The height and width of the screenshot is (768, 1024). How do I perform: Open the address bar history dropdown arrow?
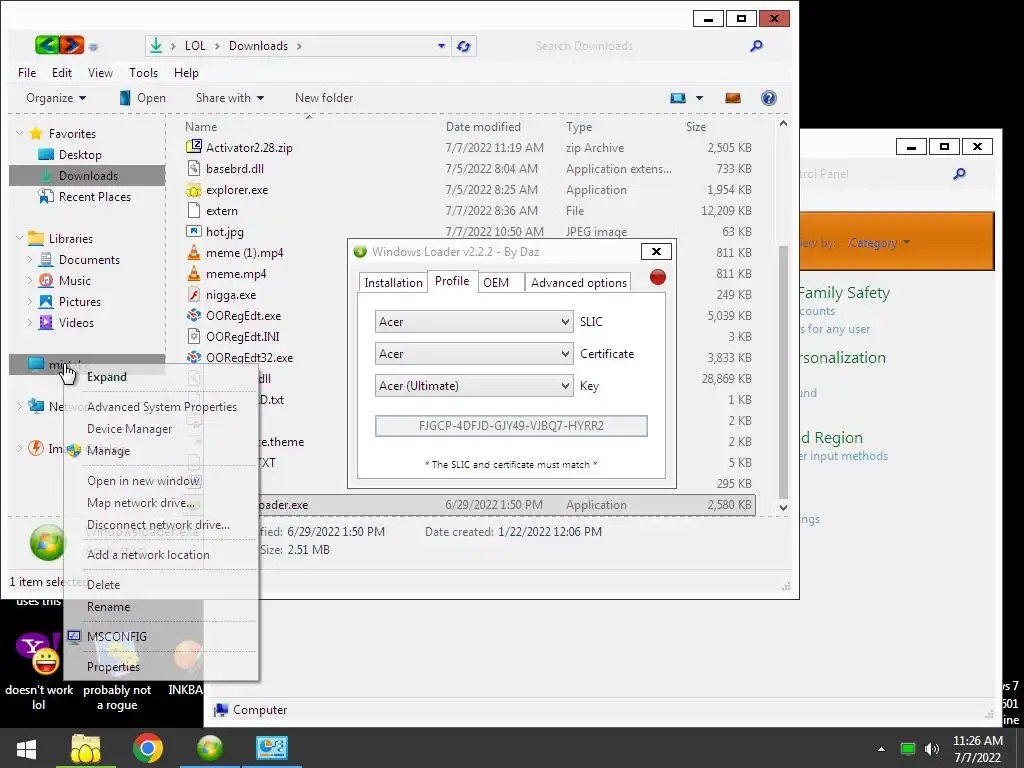pos(441,46)
